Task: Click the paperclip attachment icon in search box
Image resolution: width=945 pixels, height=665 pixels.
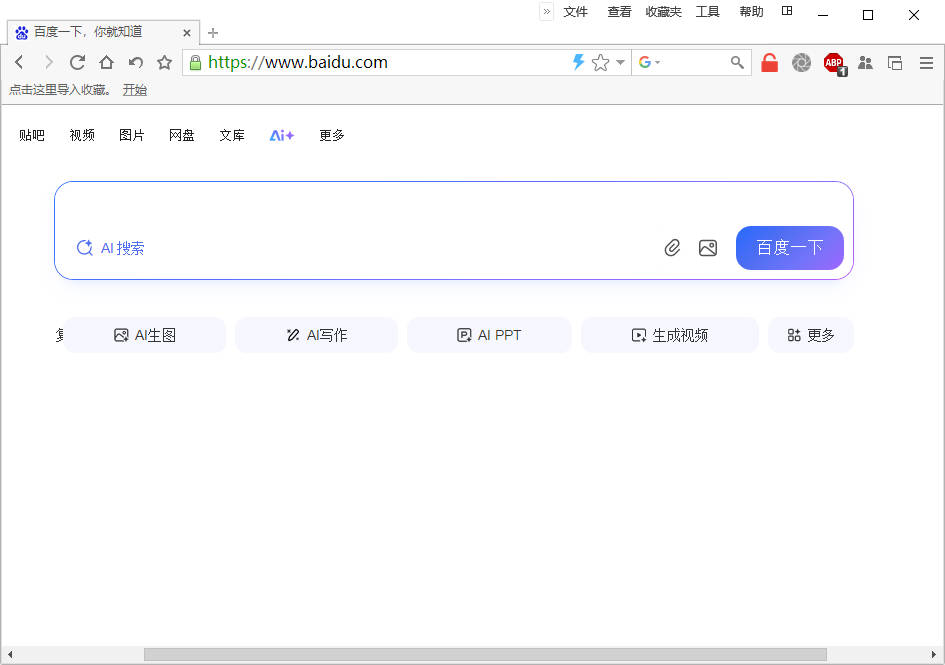Action: pyautogui.click(x=672, y=248)
